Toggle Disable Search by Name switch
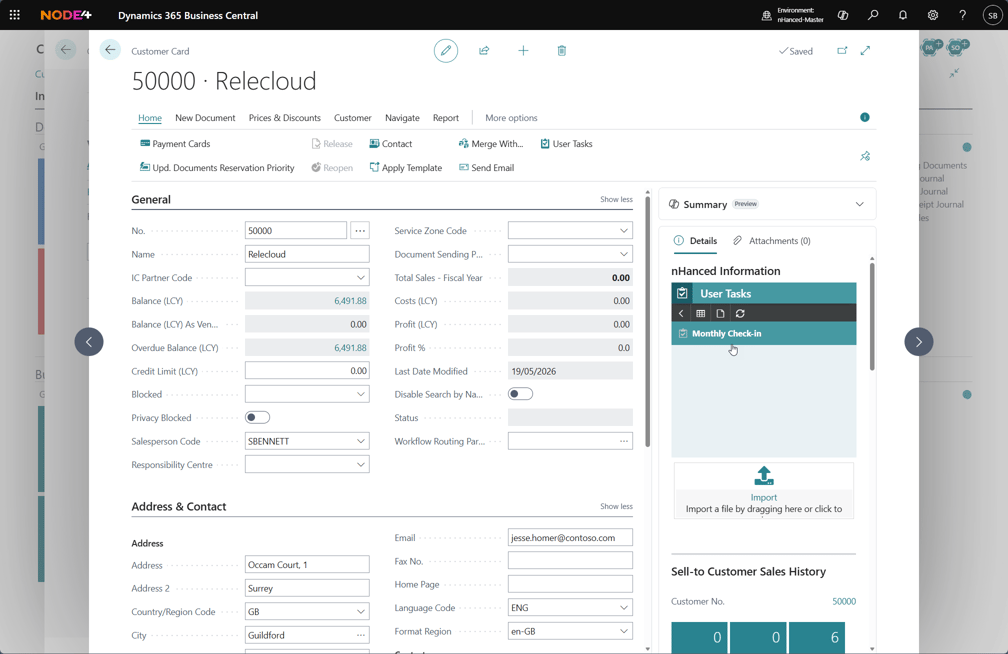 click(520, 394)
